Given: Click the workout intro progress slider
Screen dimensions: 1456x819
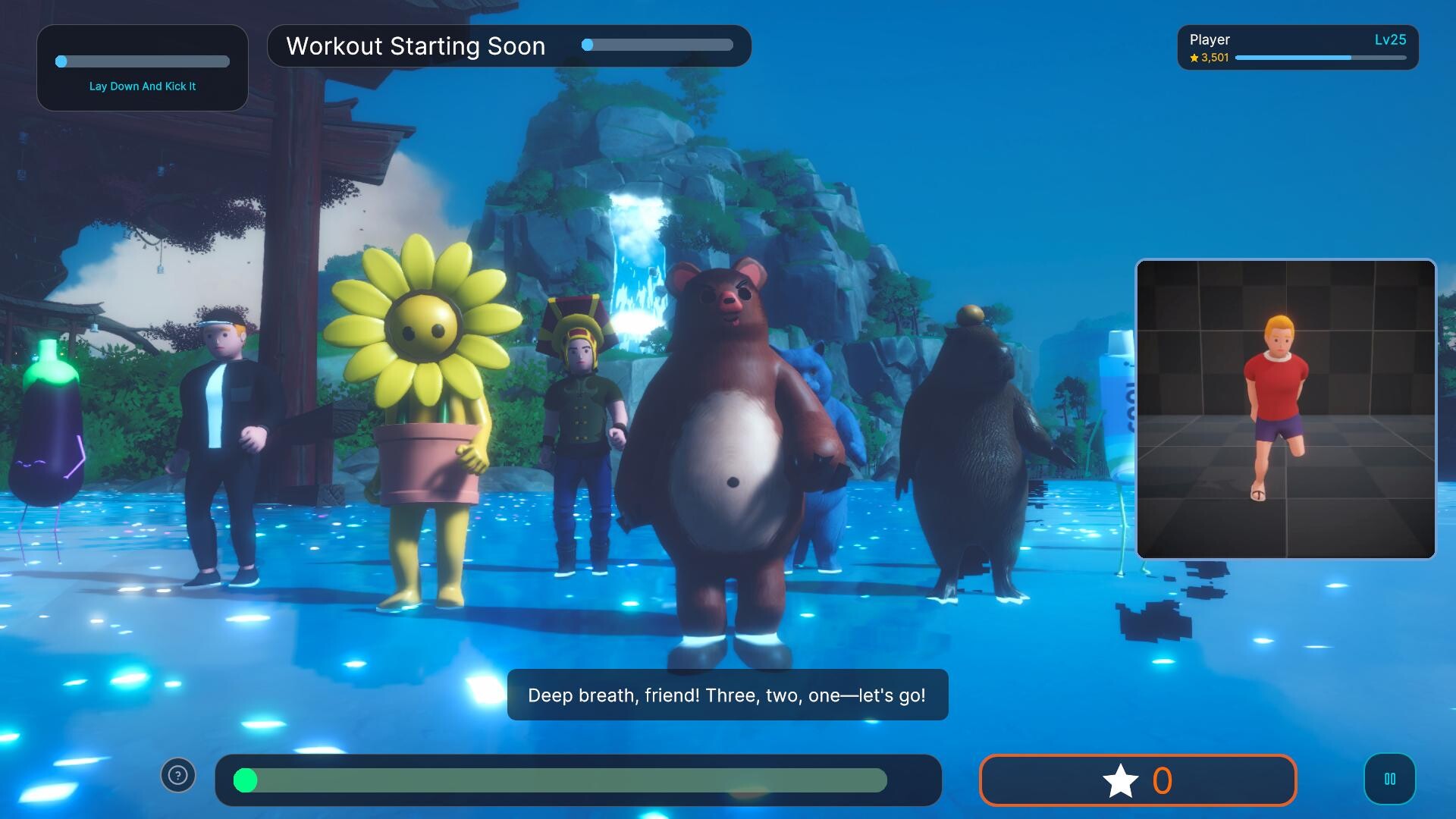Looking at the screenshot, I should (x=657, y=45).
